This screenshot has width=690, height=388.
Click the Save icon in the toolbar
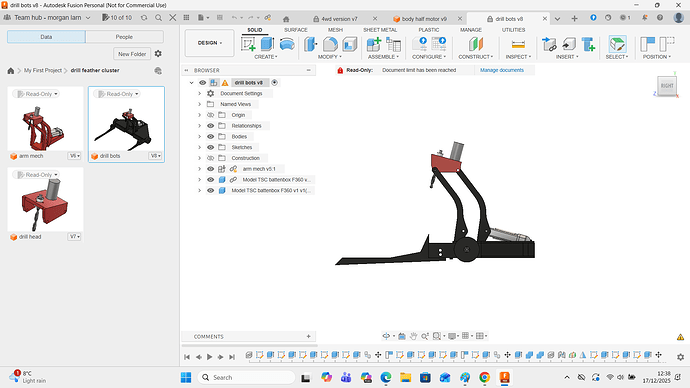220,18
